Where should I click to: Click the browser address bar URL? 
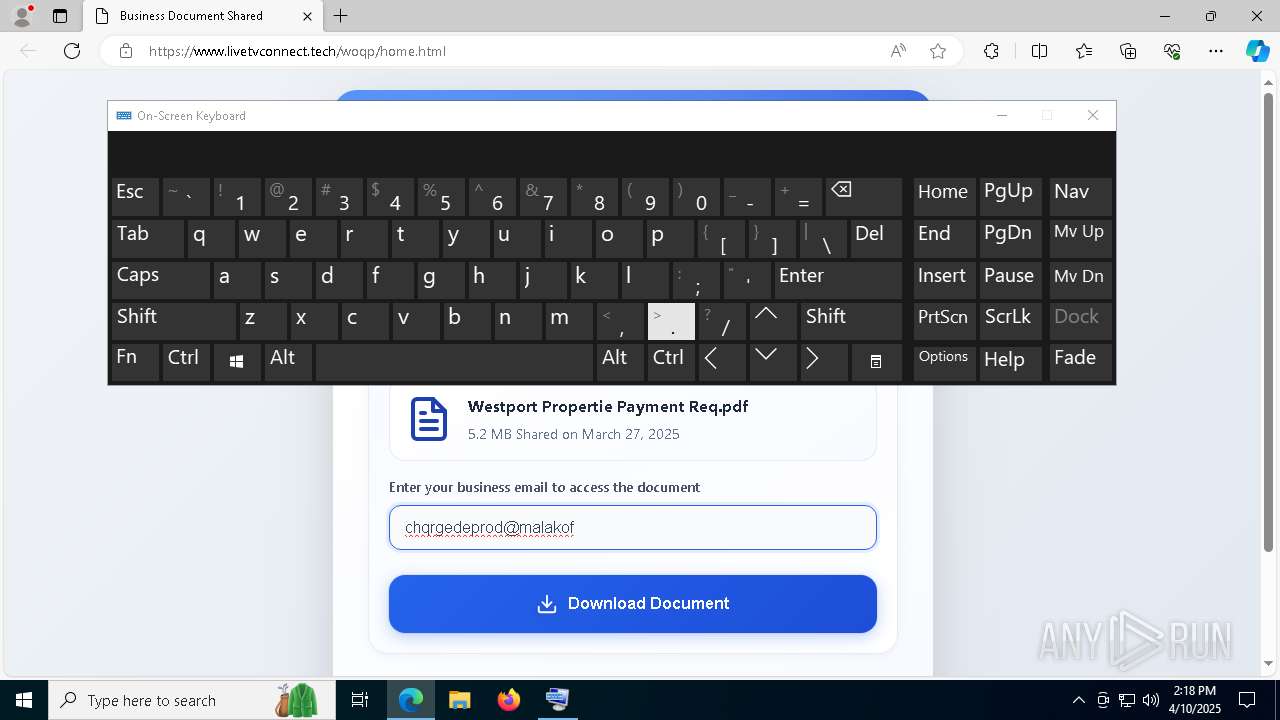click(297, 51)
